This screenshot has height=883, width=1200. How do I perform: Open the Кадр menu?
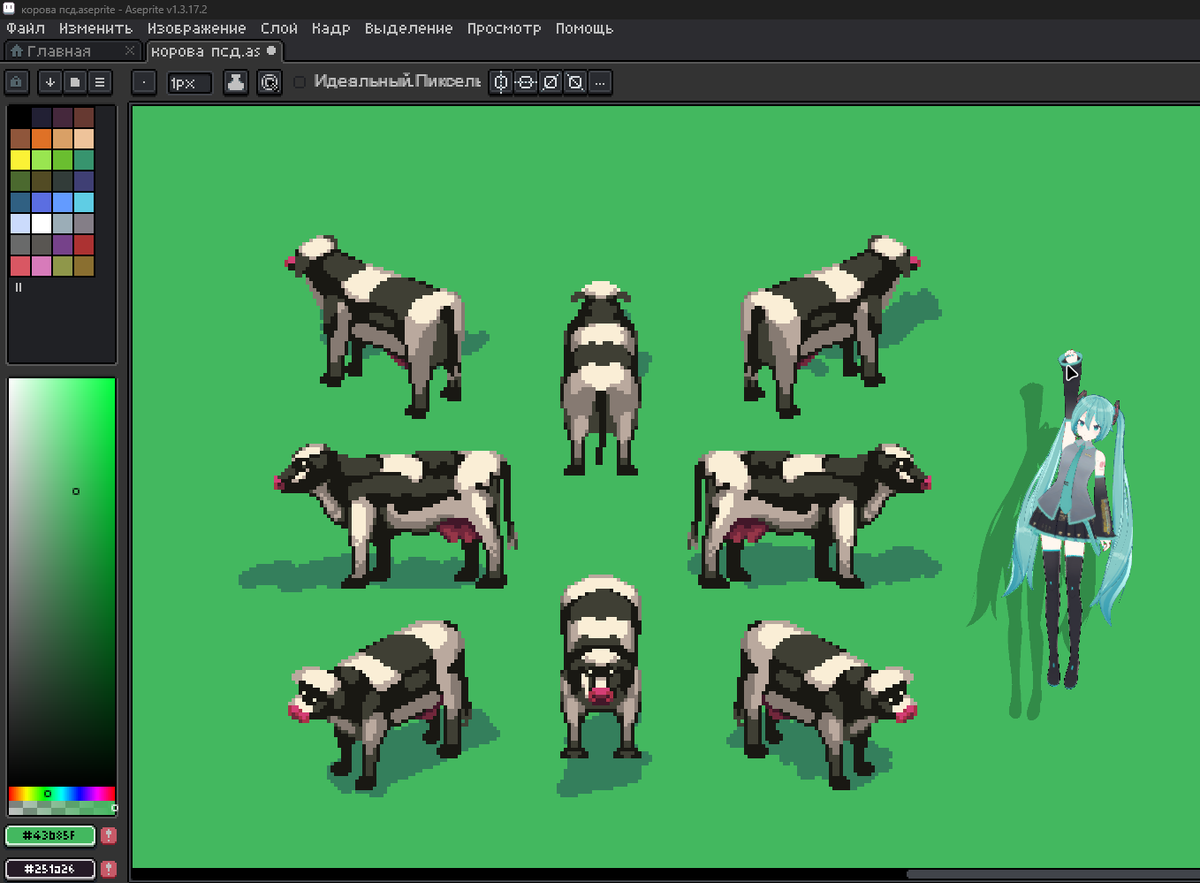pos(331,28)
